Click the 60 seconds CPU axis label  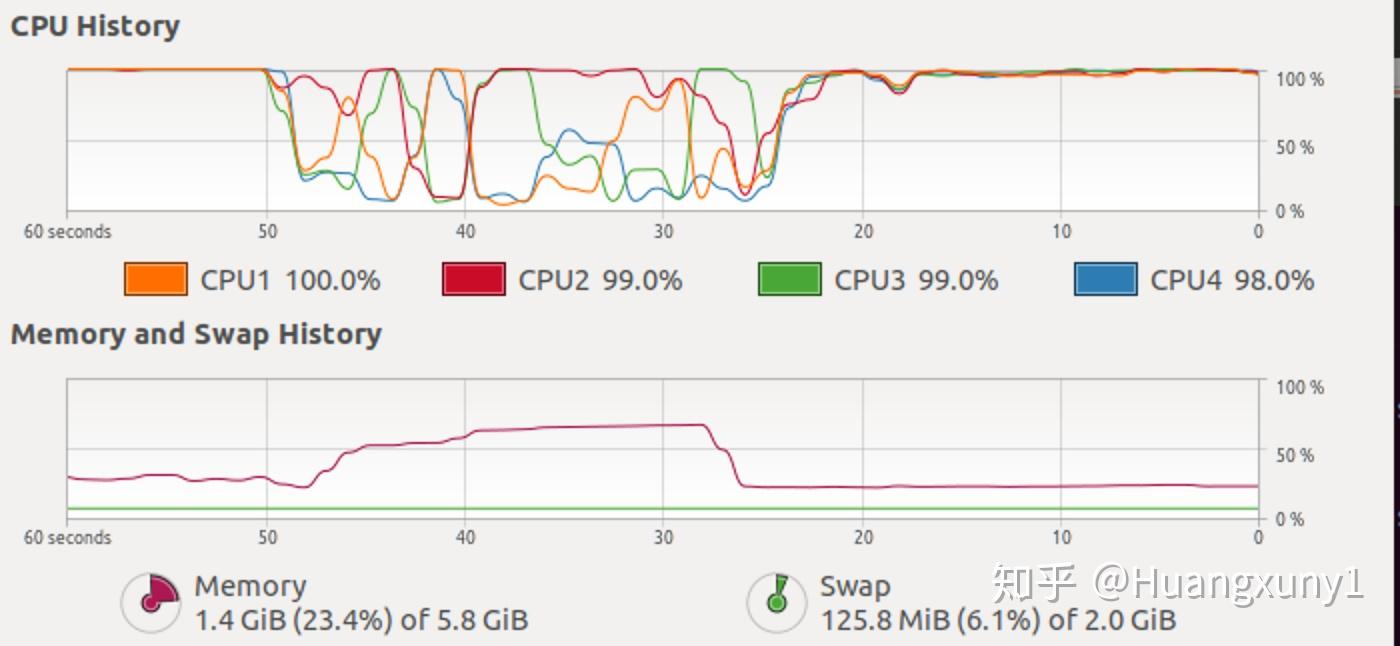point(68,232)
